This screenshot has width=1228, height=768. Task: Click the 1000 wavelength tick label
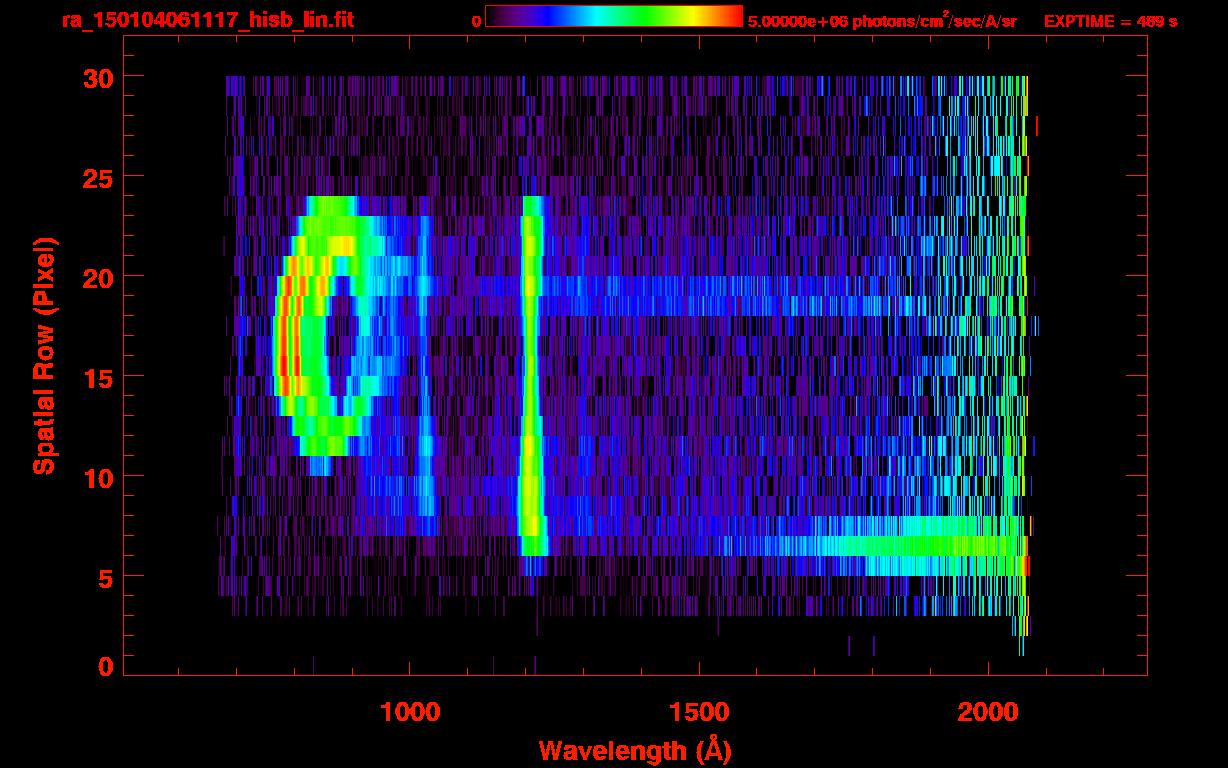(410, 711)
